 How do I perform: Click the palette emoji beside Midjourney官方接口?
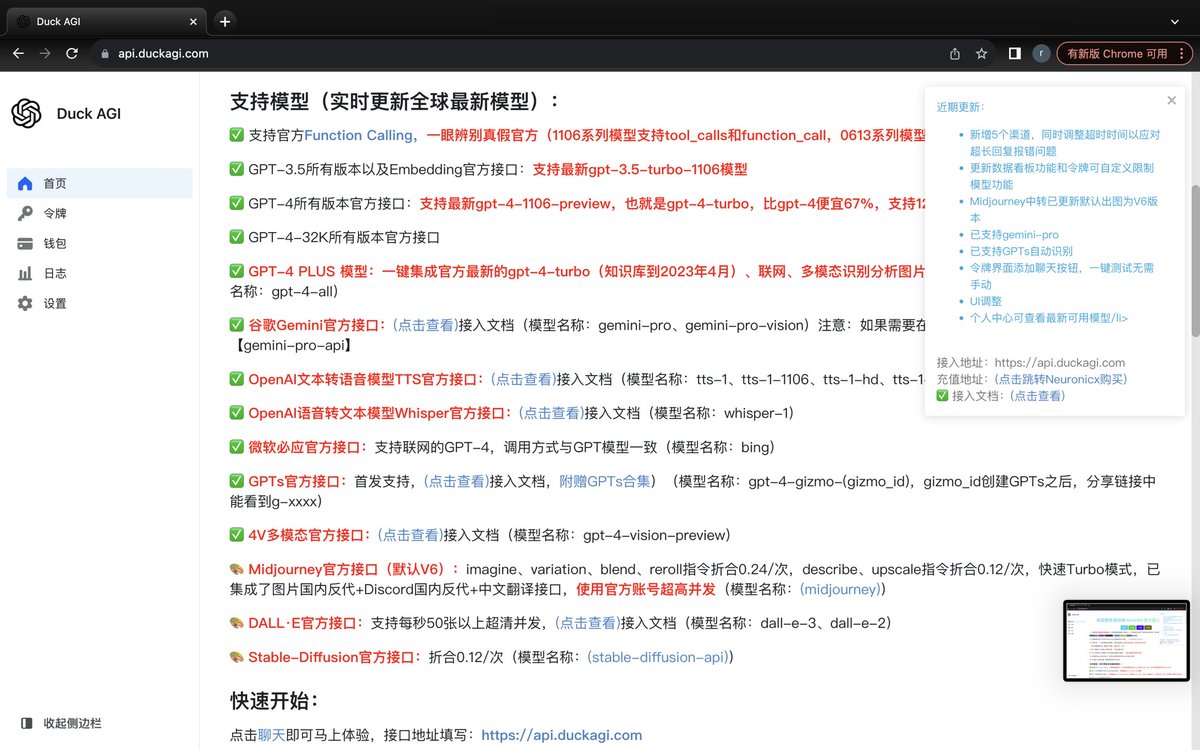pyautogui.click(x=237, y=569)
